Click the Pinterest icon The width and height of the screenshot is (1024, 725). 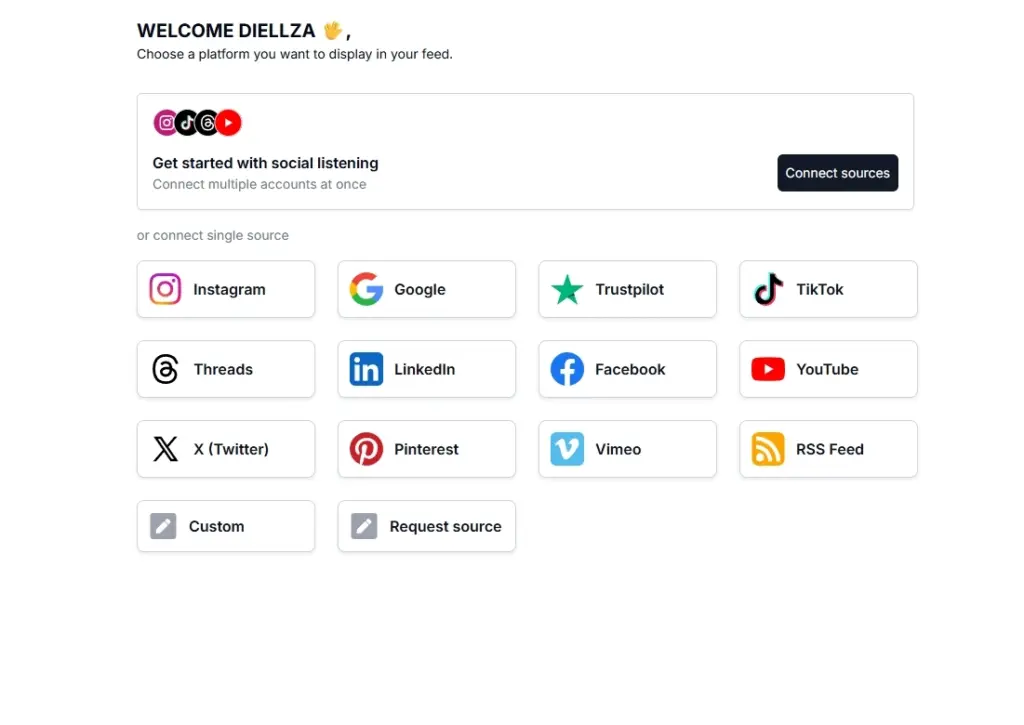366,449
